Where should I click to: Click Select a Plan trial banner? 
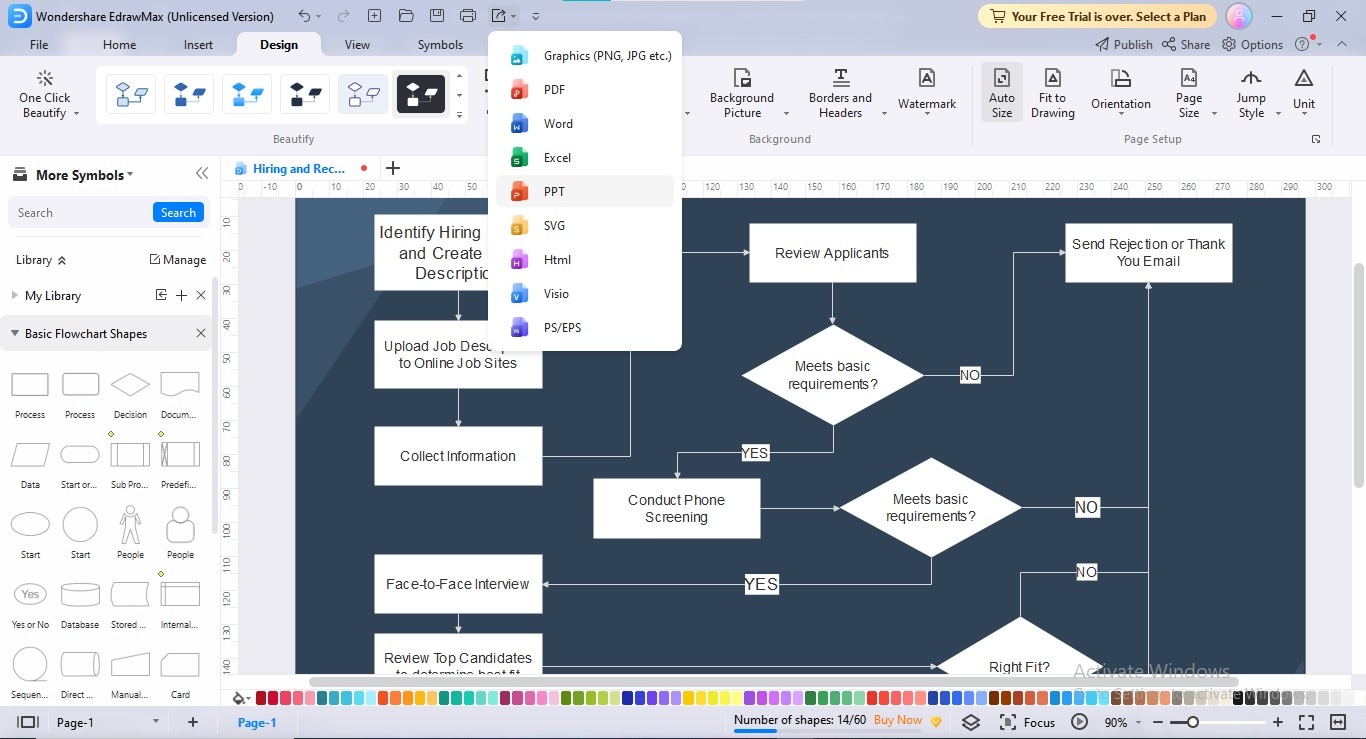click(x=1097, y=16)
